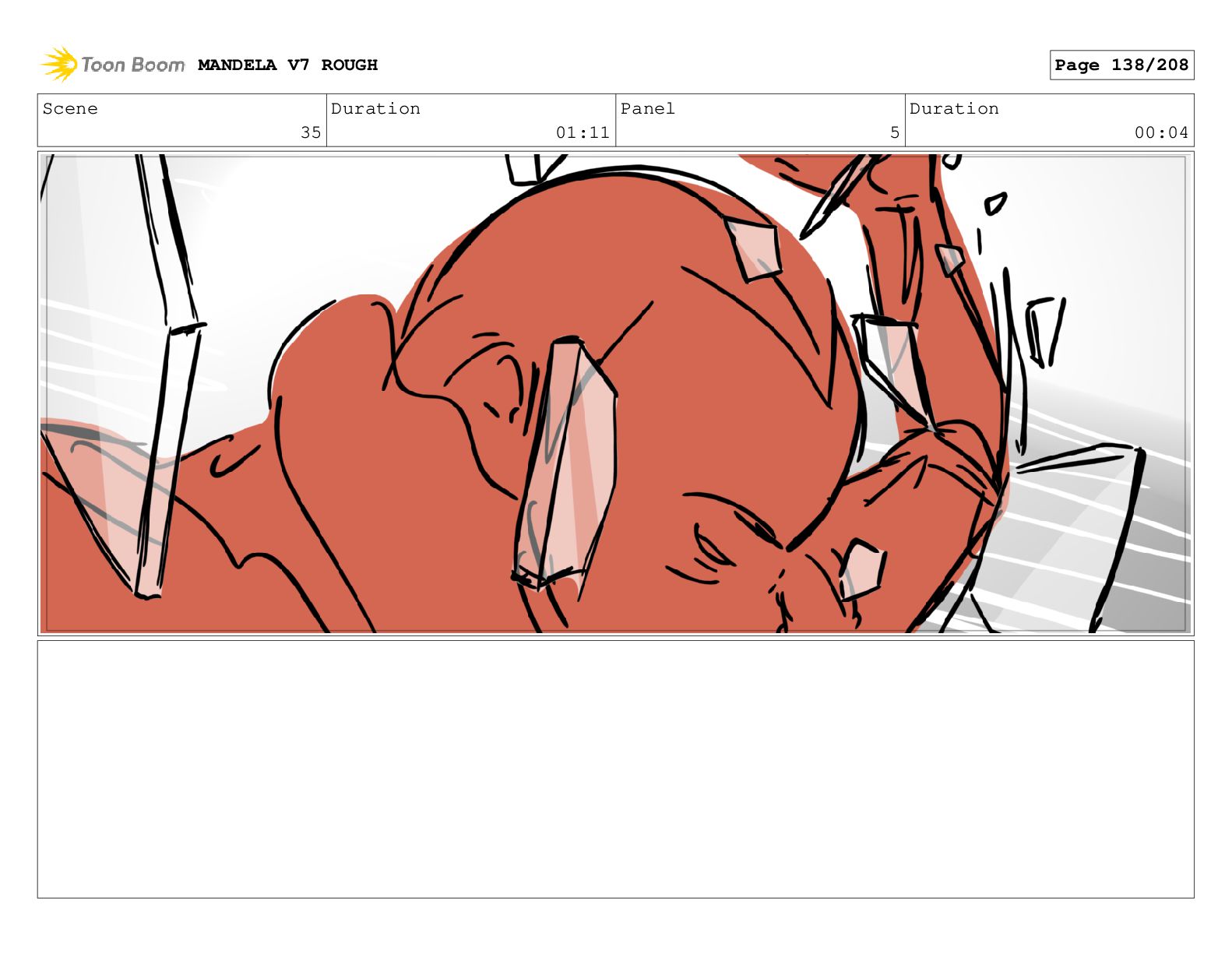Click the scene duration value '01:11'

[583, 132]
